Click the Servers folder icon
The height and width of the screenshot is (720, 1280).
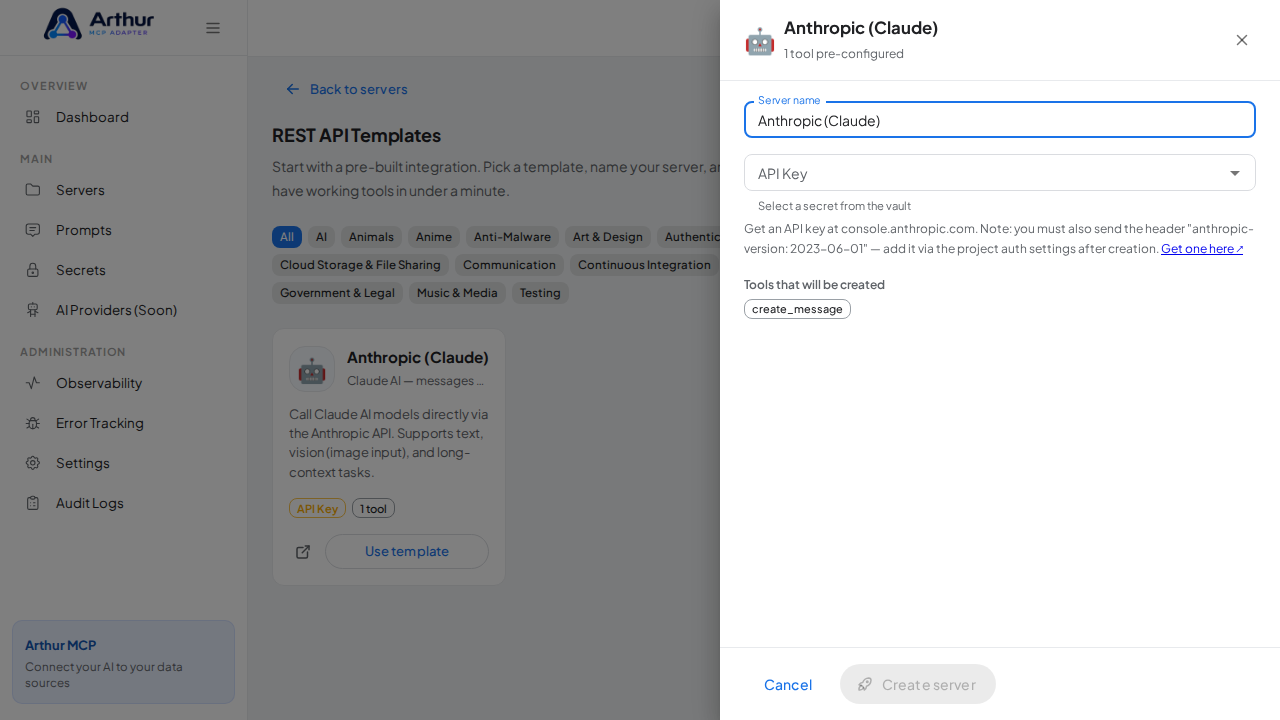tap(33, 190)
